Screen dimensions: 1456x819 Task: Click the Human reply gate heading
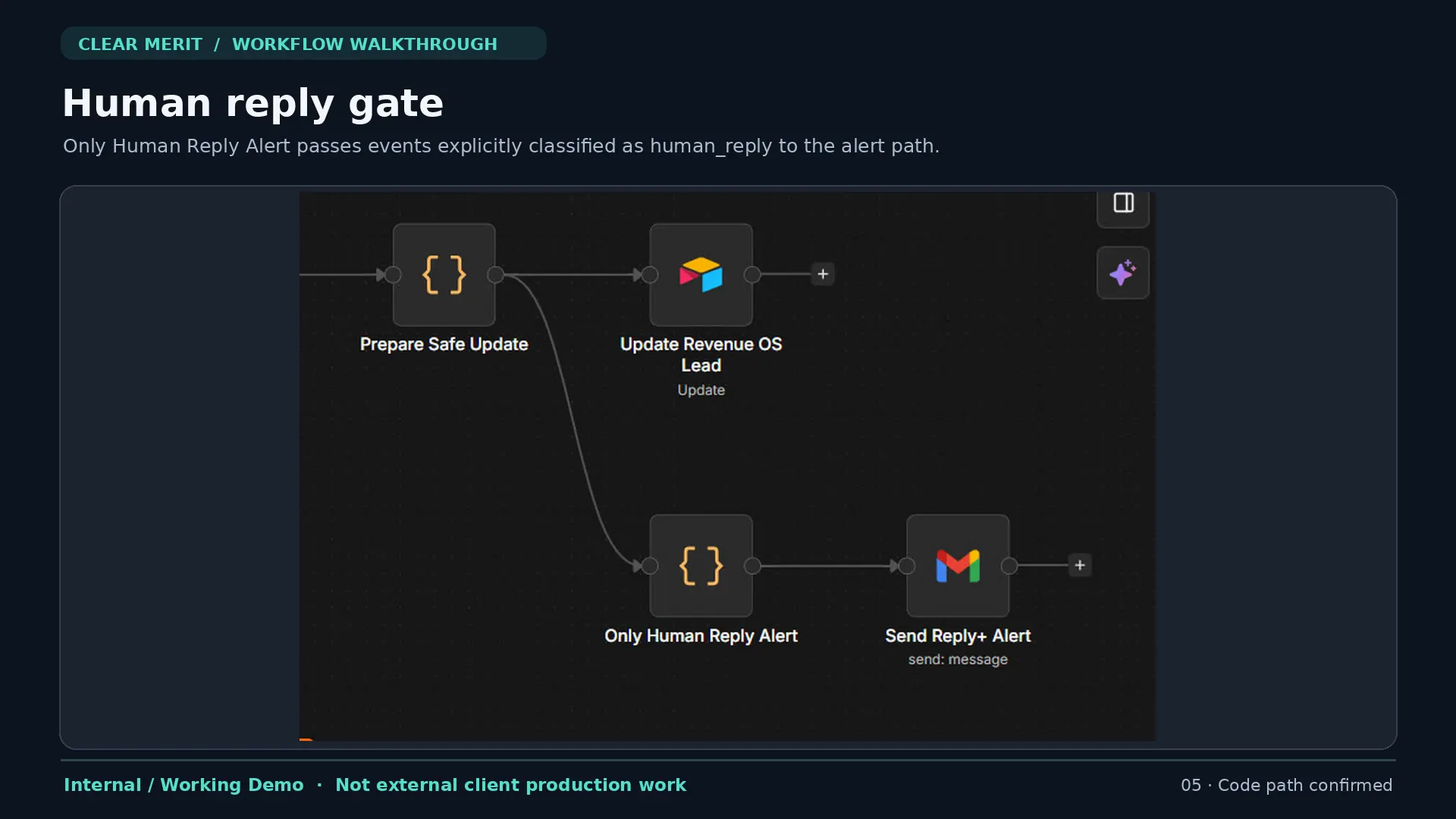(253, 103)
